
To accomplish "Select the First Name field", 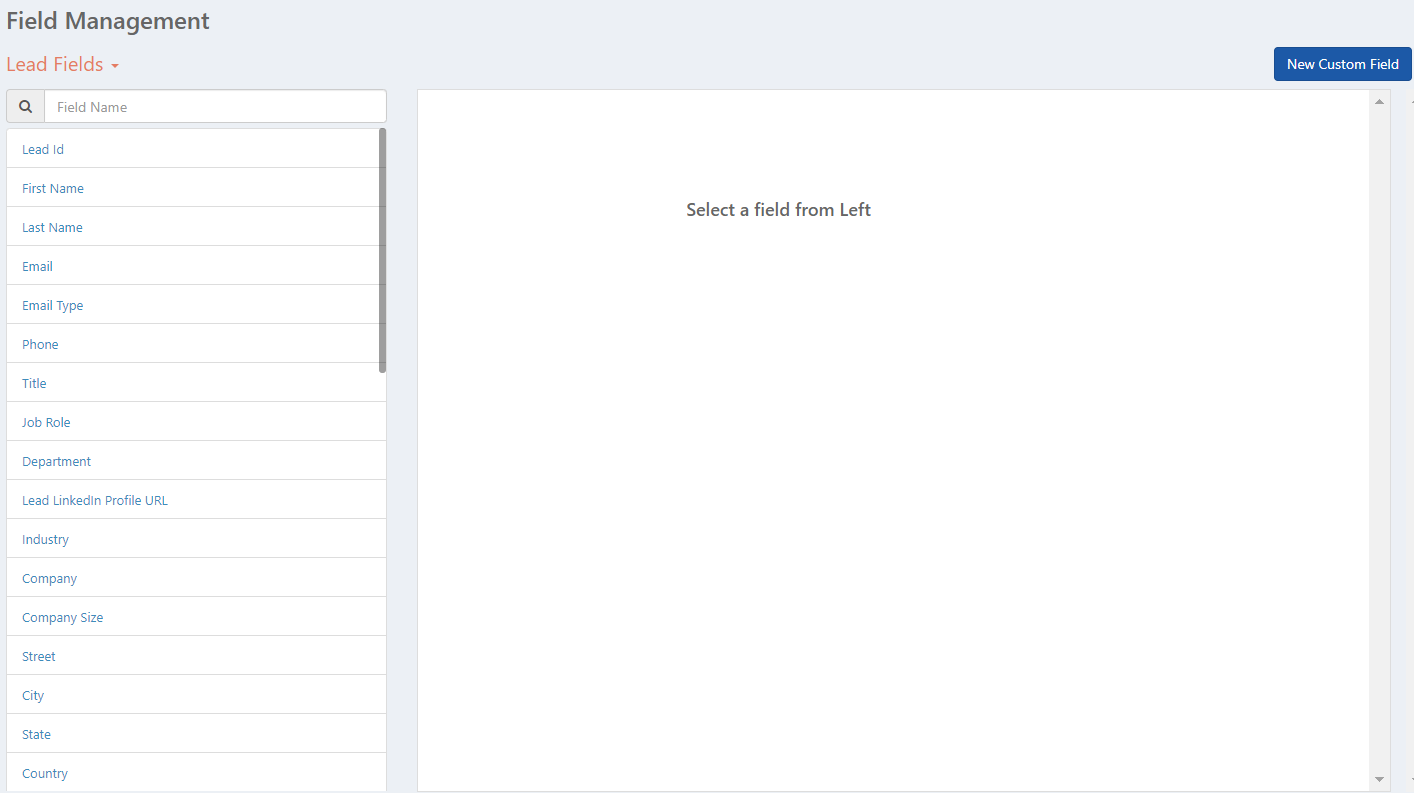I will pyautogui.click(x=196, y=188).
